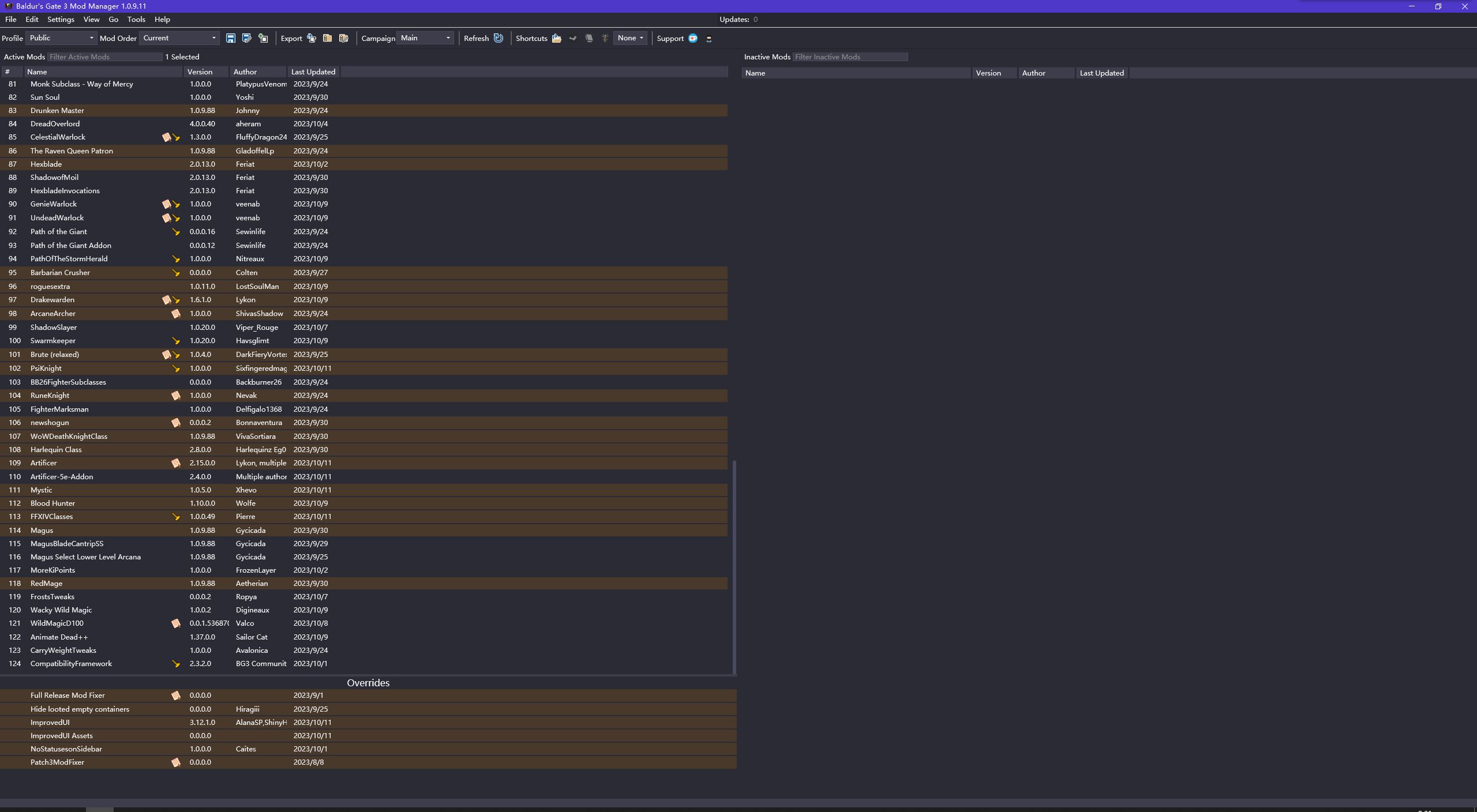Click the Add new order icon
This screenshot has height=812, width=1477.
(x=263, y=38)
